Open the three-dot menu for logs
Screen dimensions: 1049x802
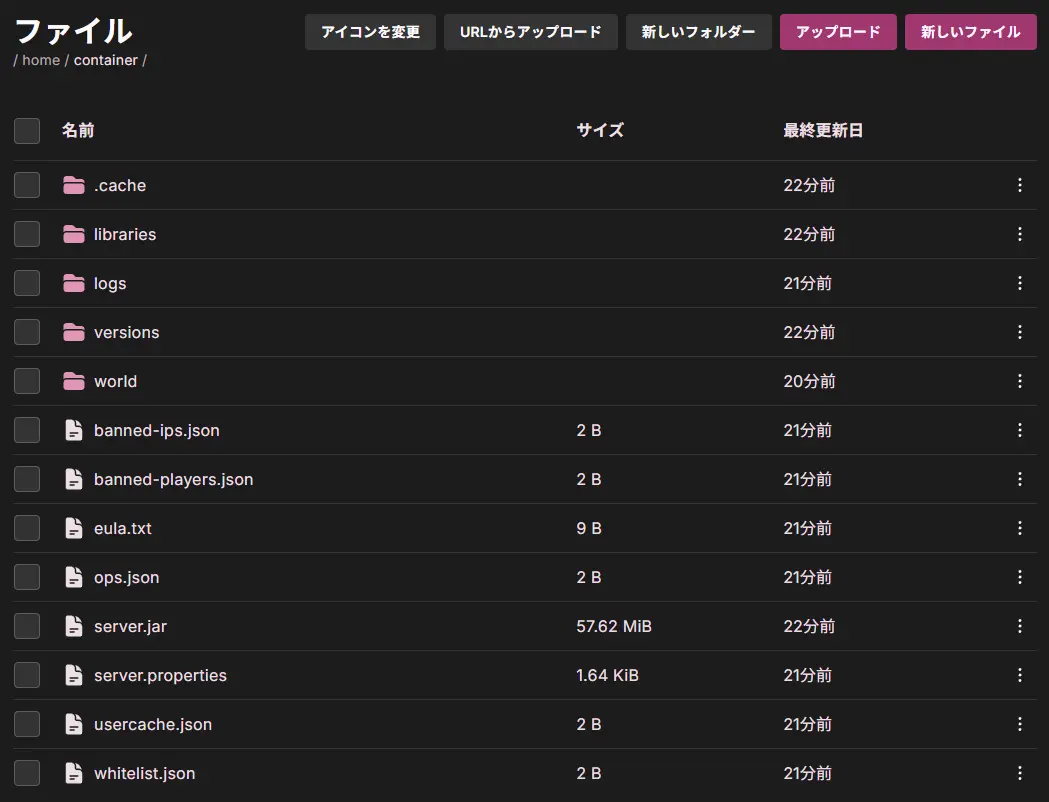tap(1020, 283)
